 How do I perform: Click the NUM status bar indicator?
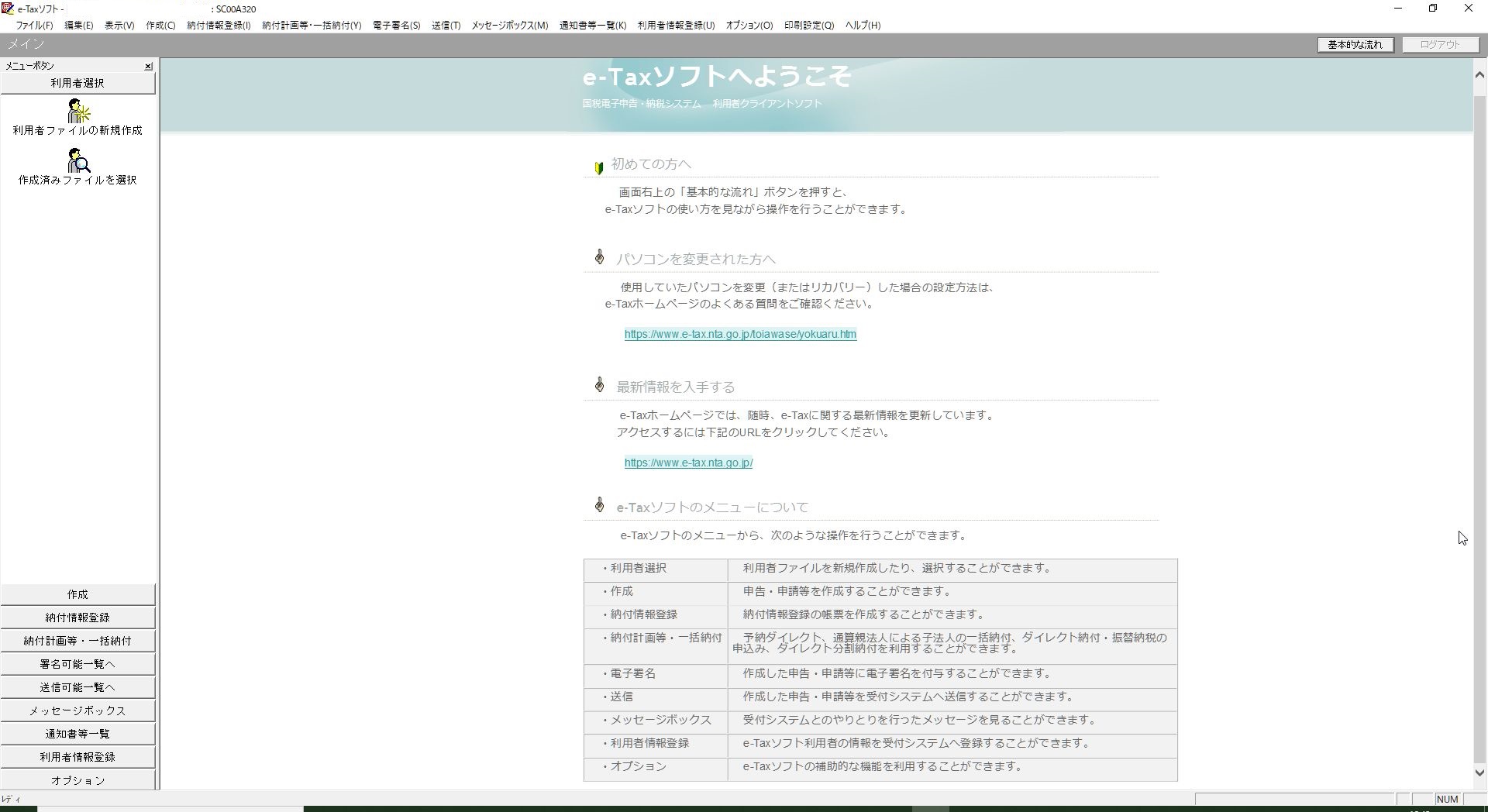(1447, 800)
